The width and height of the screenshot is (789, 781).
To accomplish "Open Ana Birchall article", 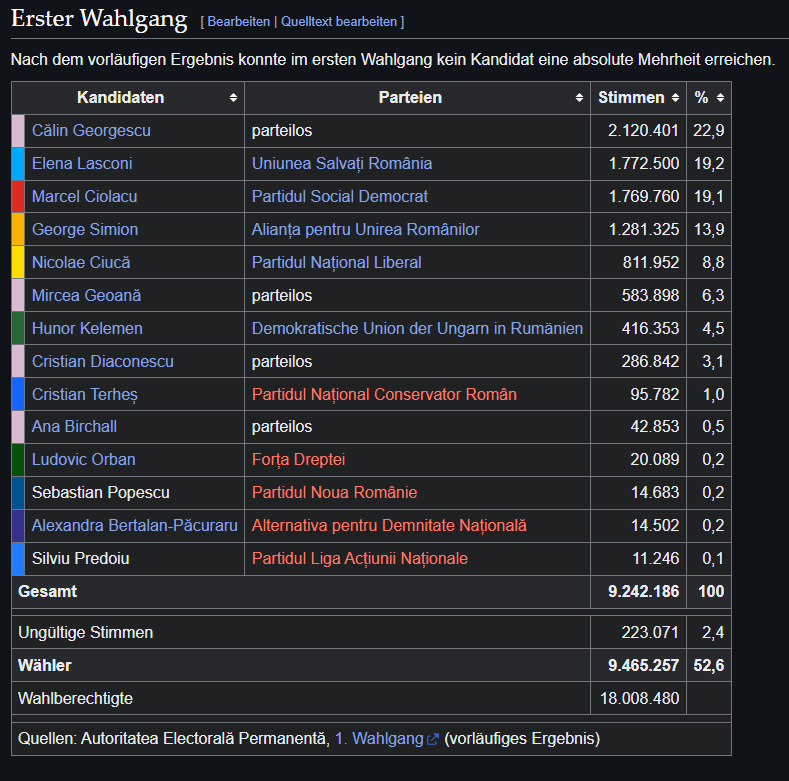I will coord(74,426).
